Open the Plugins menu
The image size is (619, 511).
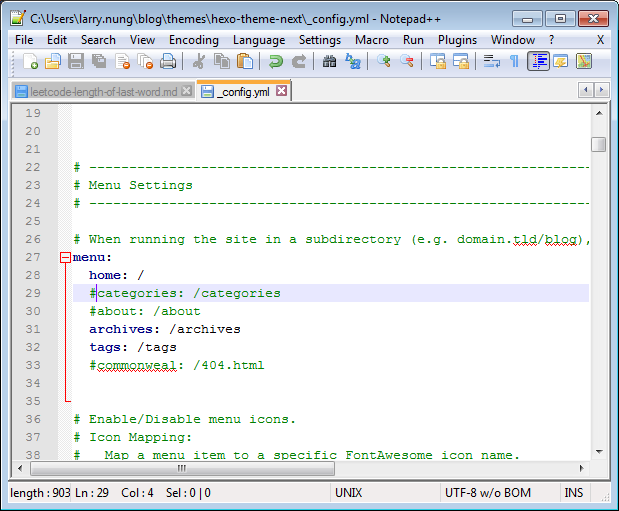click(x=457, y=40)
